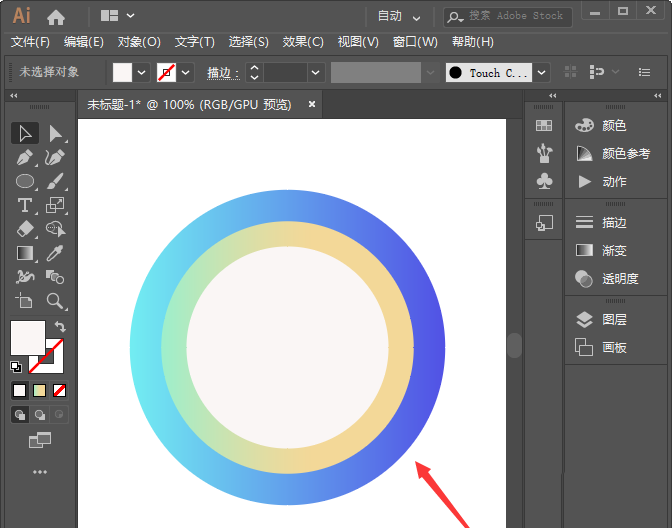Click the vertical canvas scrollbar thumb
The width and height of the screenshot is (672, 528).
tap(514, 345)
